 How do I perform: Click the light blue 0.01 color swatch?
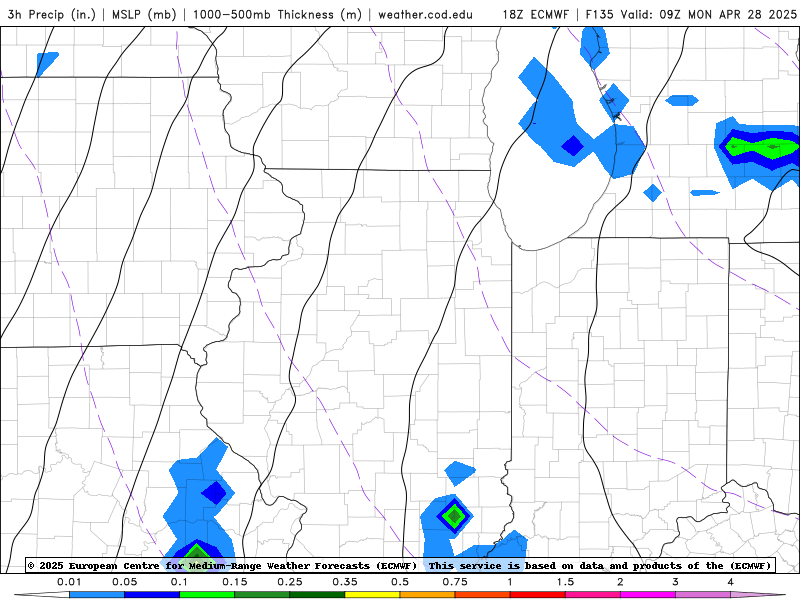[97, 595]
